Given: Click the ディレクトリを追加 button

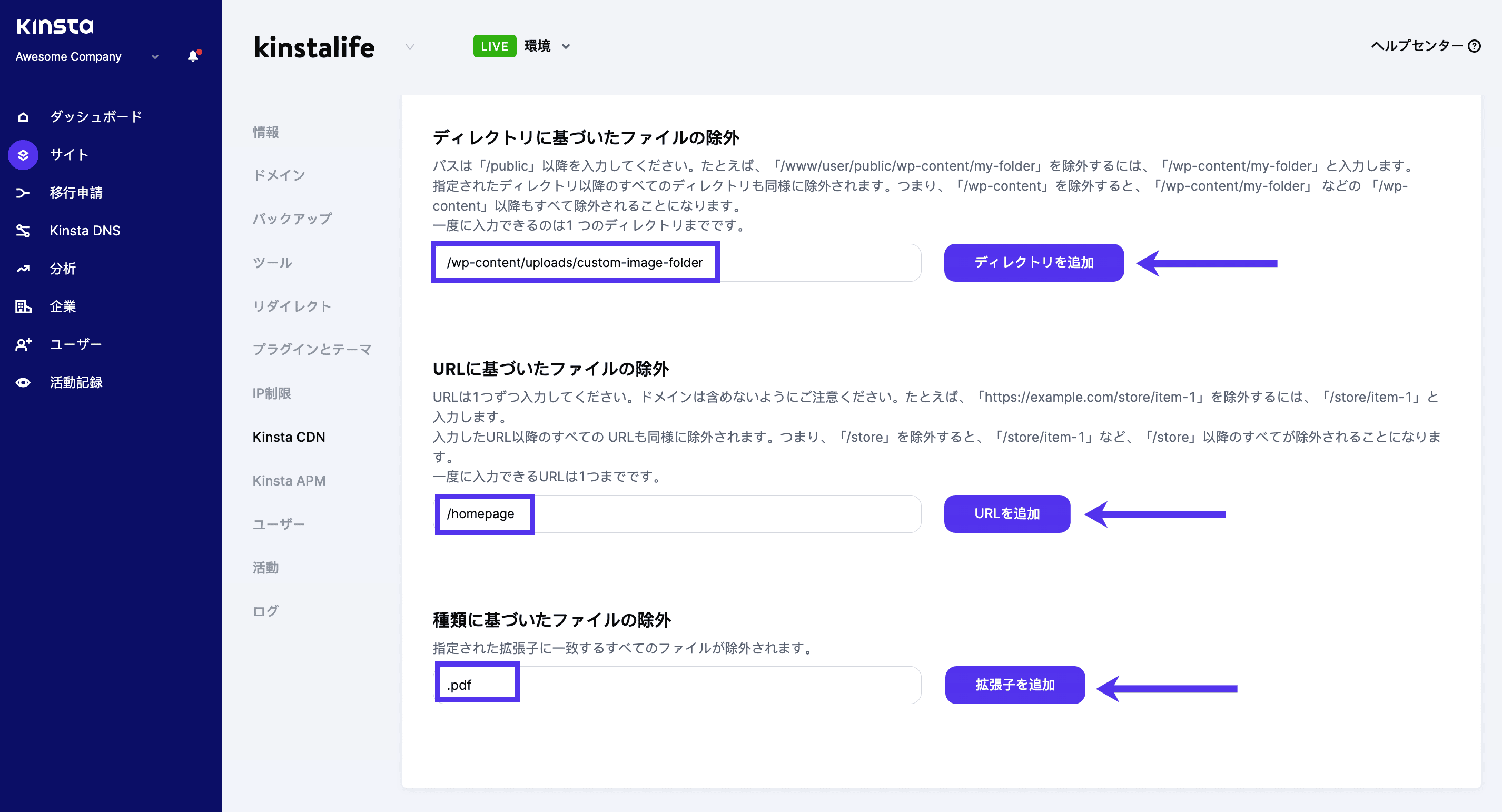Looking at the screenshot, I should click(1034, 263).
